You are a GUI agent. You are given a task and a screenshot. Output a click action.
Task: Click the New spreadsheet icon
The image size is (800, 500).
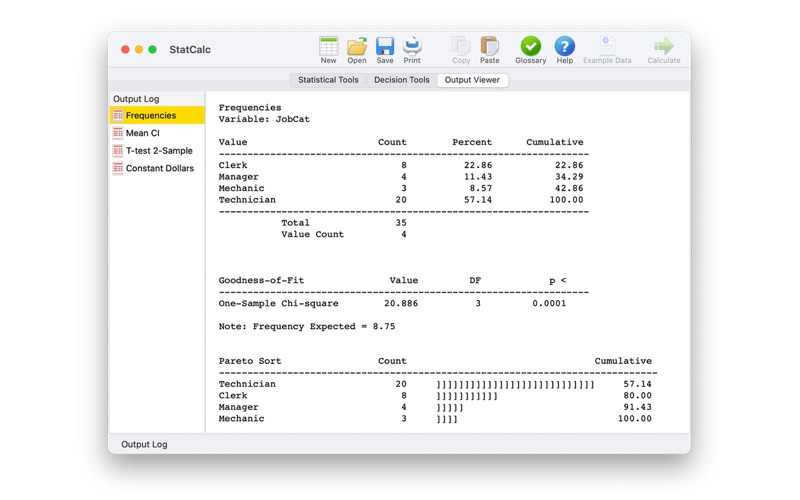click(x=328, y=46)
